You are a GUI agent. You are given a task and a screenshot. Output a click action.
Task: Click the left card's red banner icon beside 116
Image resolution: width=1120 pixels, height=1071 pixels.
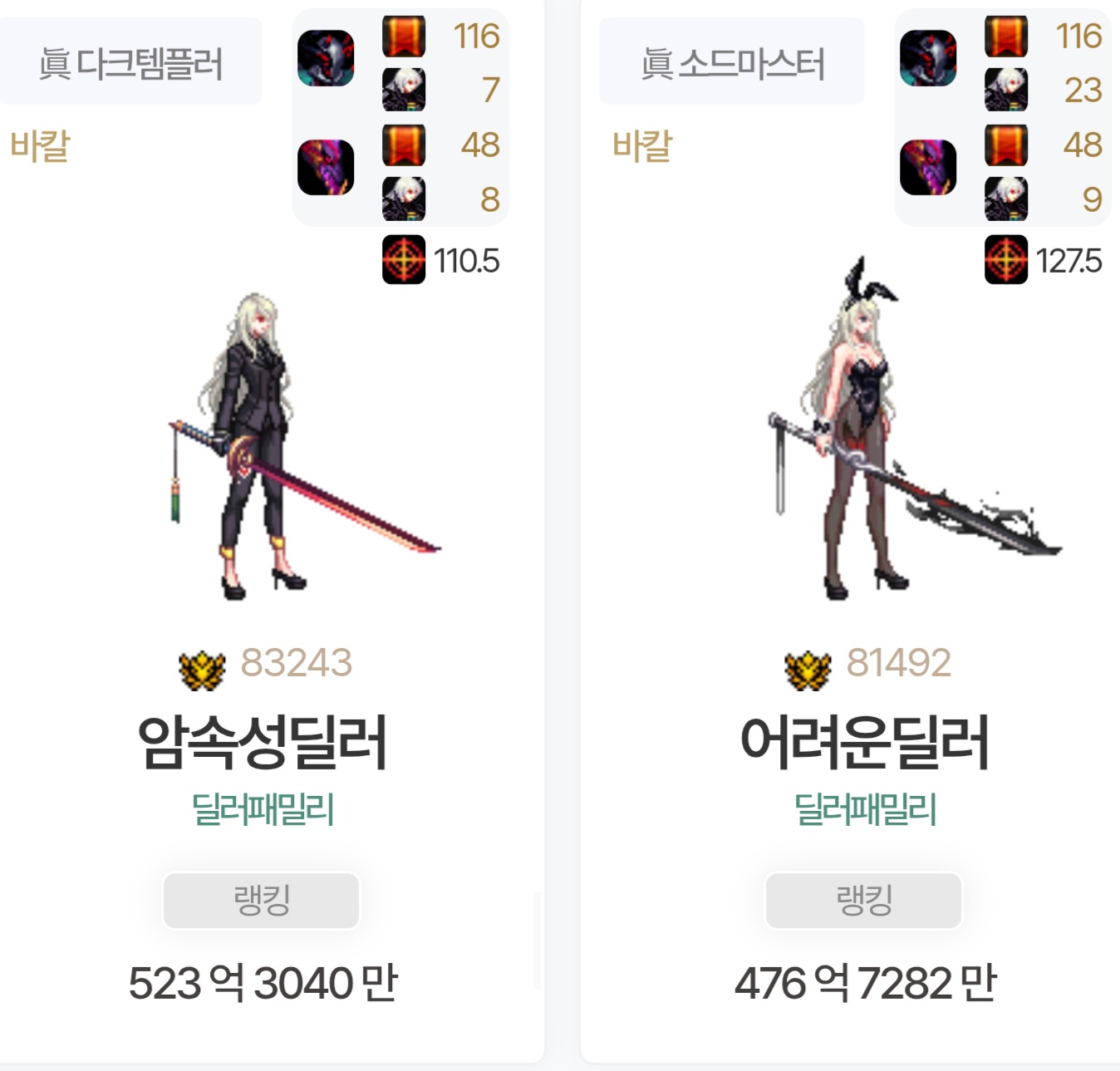pyautogui.click(x=404, y=36)
